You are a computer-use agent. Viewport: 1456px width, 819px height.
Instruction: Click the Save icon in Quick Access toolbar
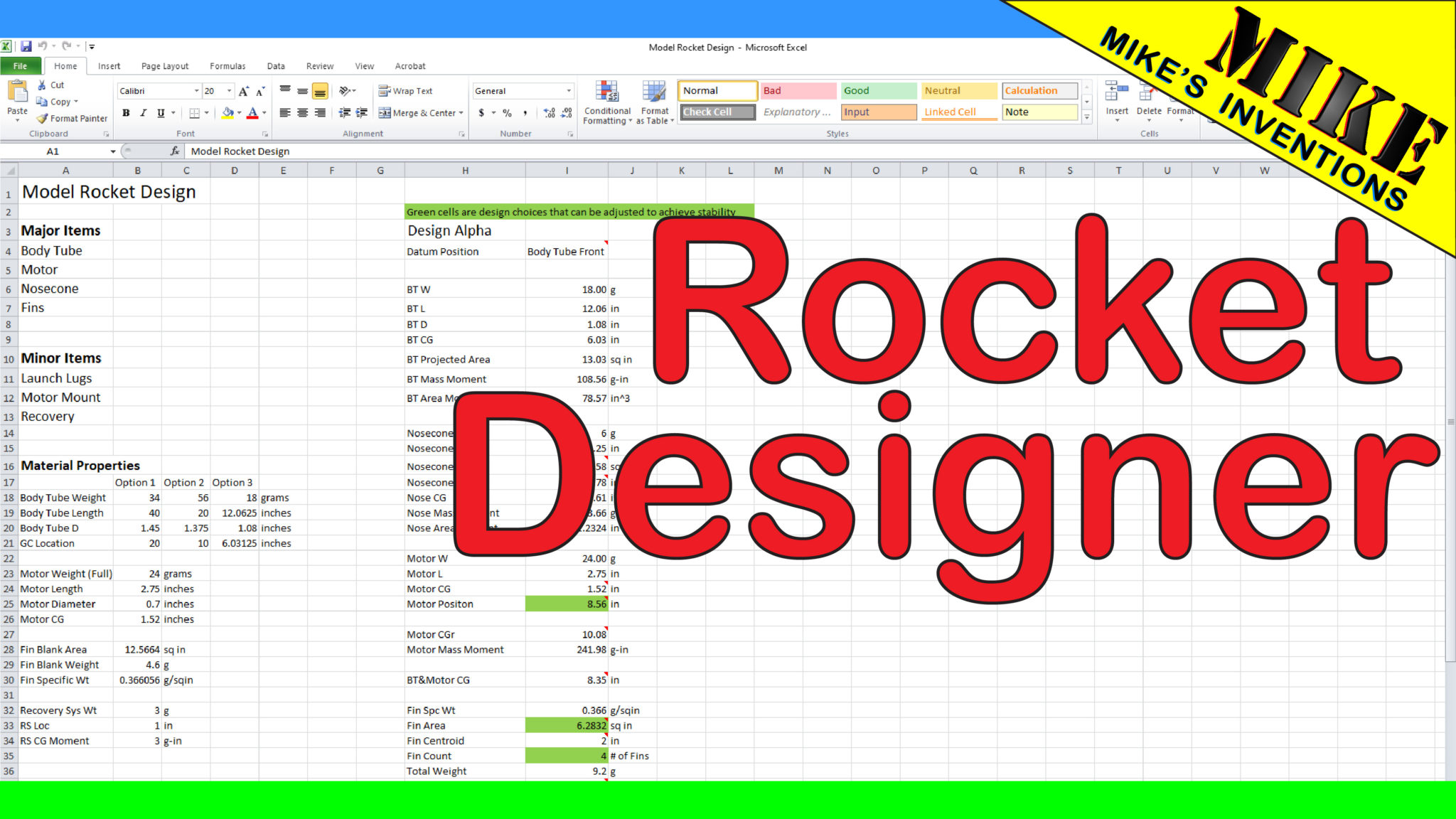(x=26, y=46)
